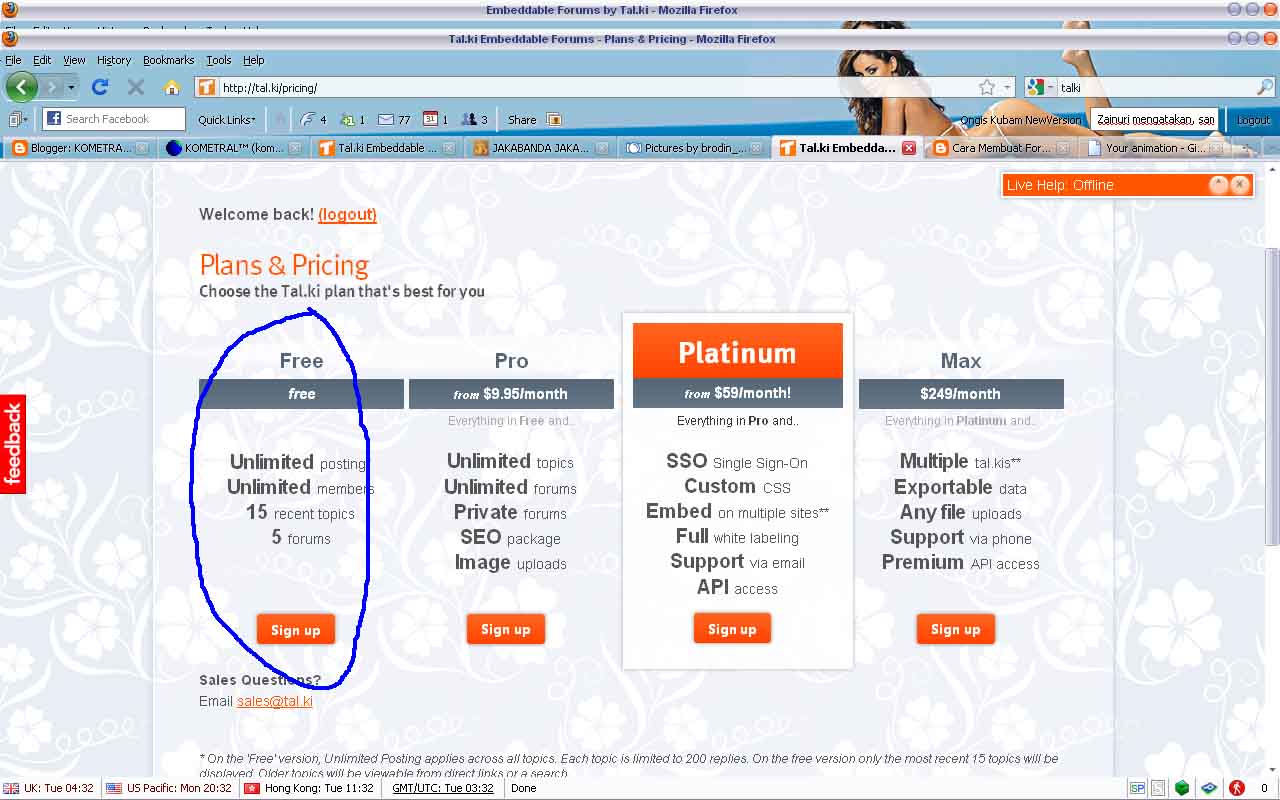Click the red running-man status bar icon
The width and height of the screenshot is (1280, 800).
tap(1236, 788)
